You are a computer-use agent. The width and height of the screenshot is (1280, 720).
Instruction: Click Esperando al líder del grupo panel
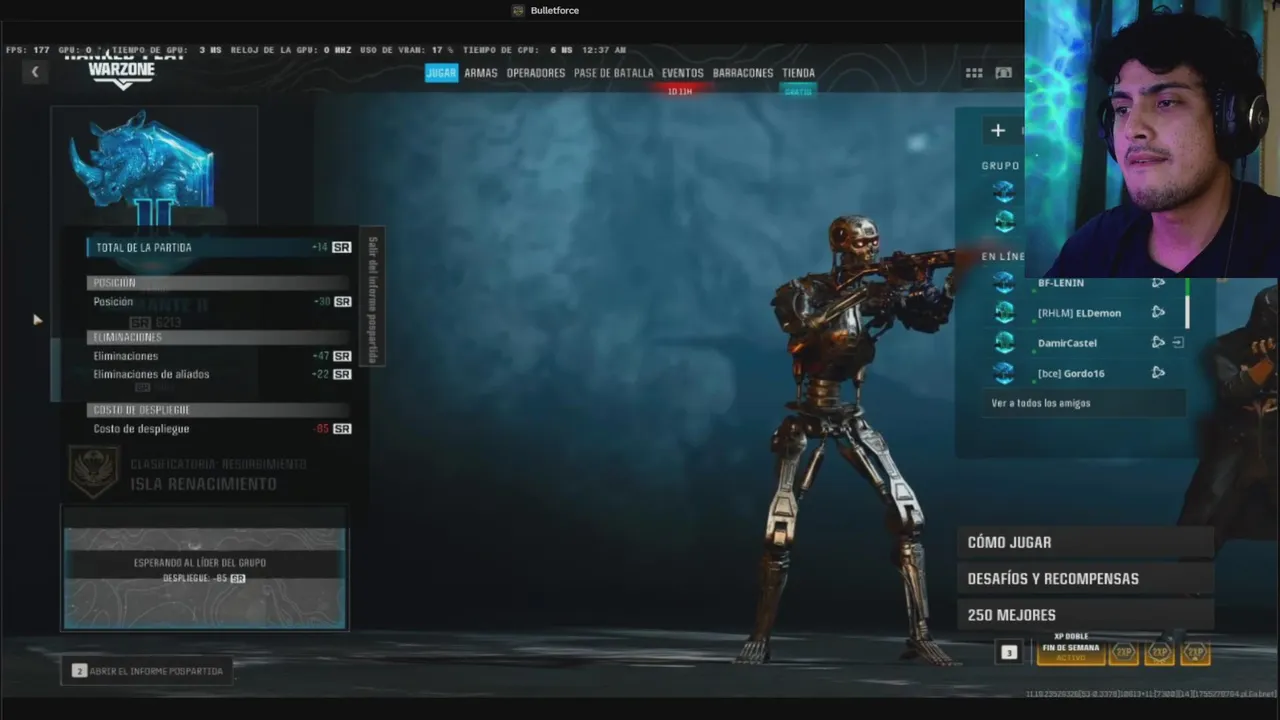205,569
